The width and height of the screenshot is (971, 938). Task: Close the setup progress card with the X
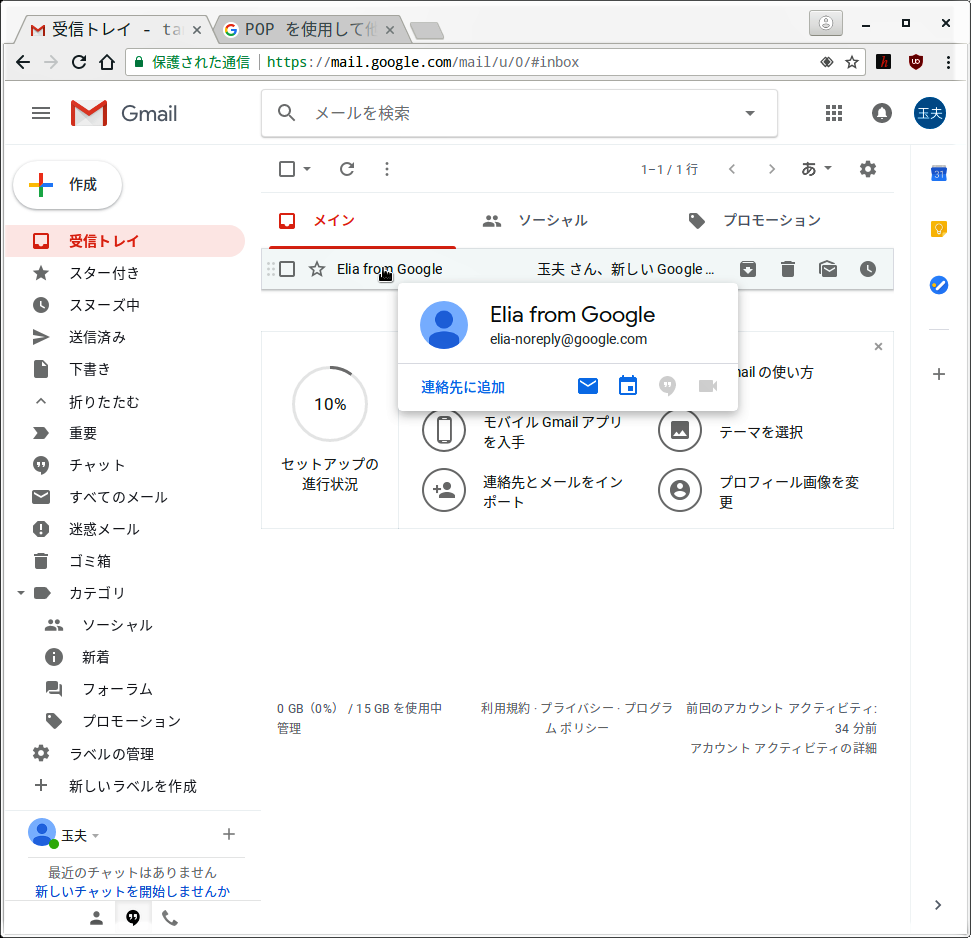[x=878, y=347]
